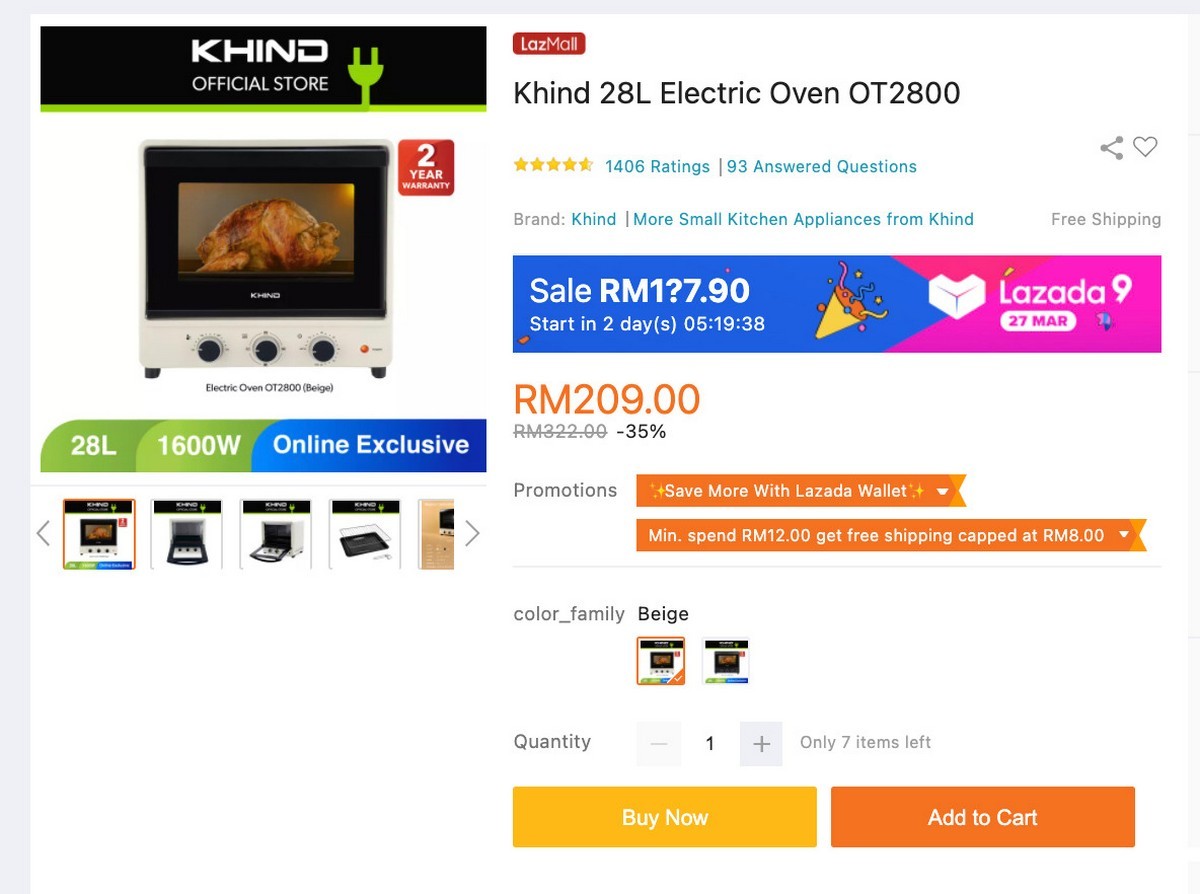Click the share icon

(1111, 148)
